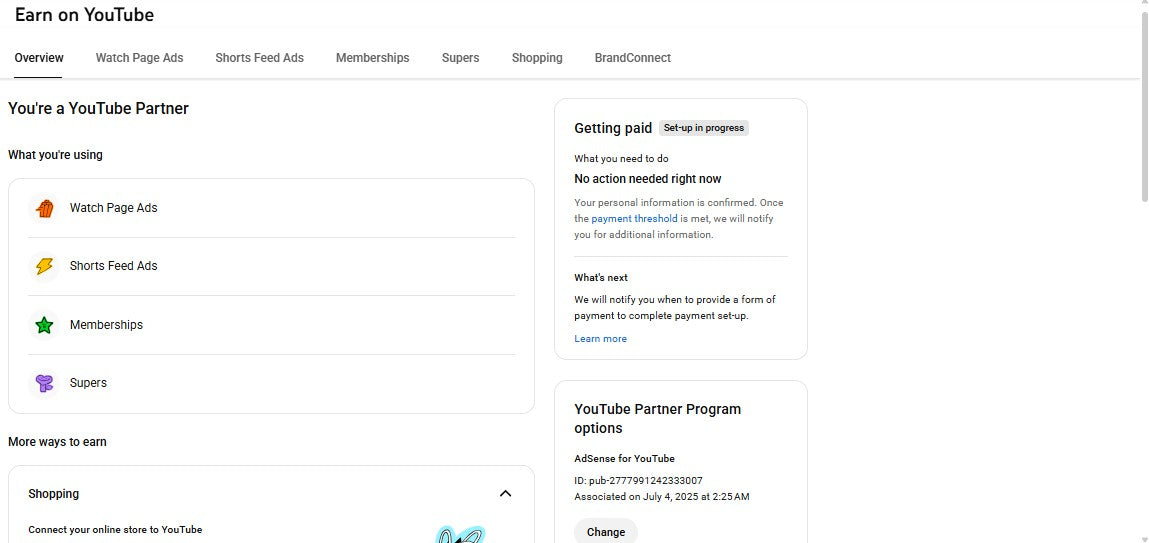1149x543 pixels.
Task: Open the Supers list row
Action: (x=272, y=383)
